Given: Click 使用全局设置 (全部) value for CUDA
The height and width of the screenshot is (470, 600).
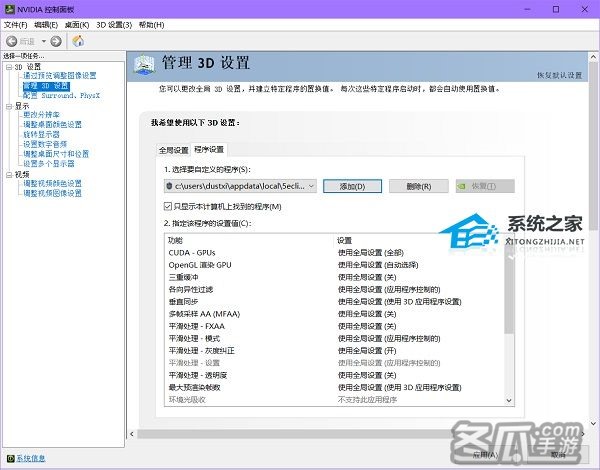Looking at the screenshot, I should click(370, 253).
